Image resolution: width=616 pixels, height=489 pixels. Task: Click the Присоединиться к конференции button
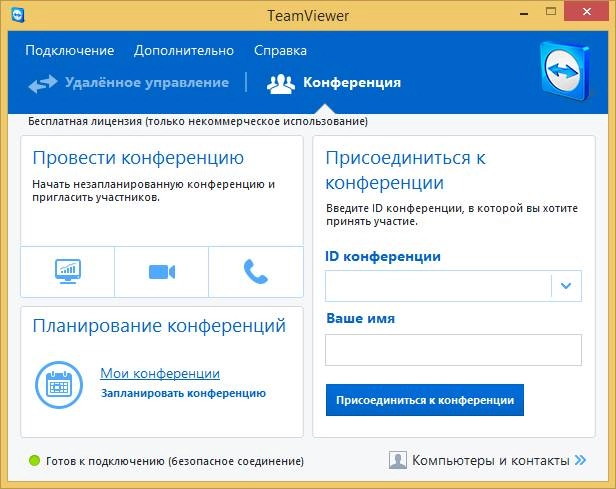click(x=425, y=400)
